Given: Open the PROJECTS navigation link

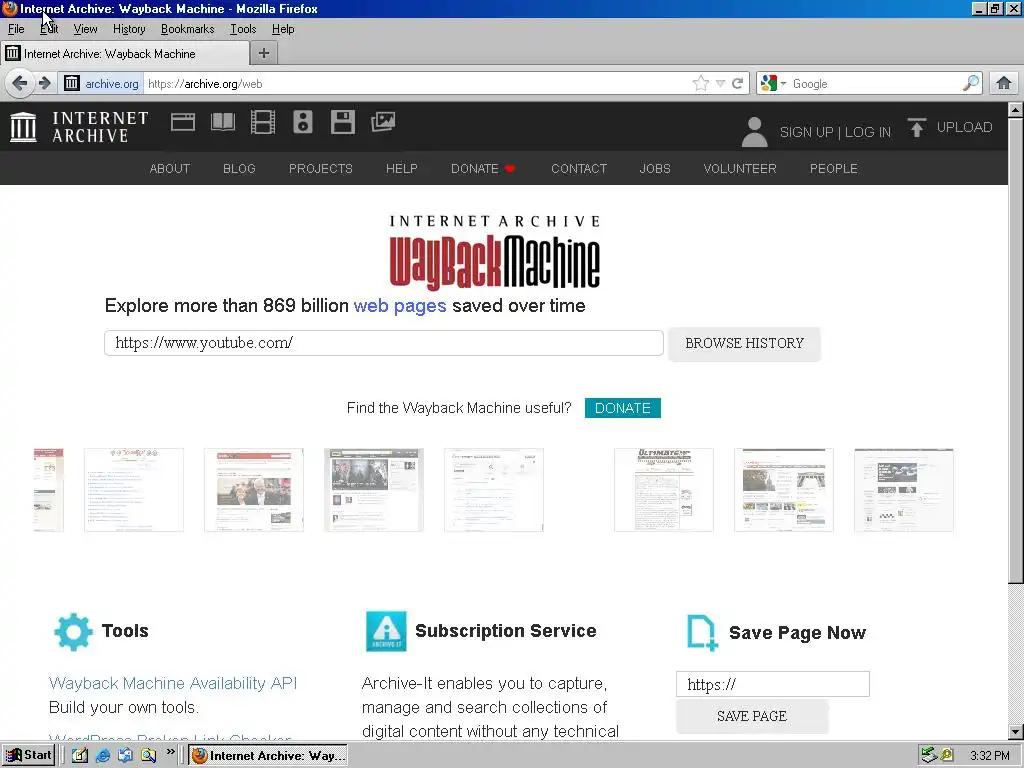Looking at the screenshot, I should click(321, 168).
